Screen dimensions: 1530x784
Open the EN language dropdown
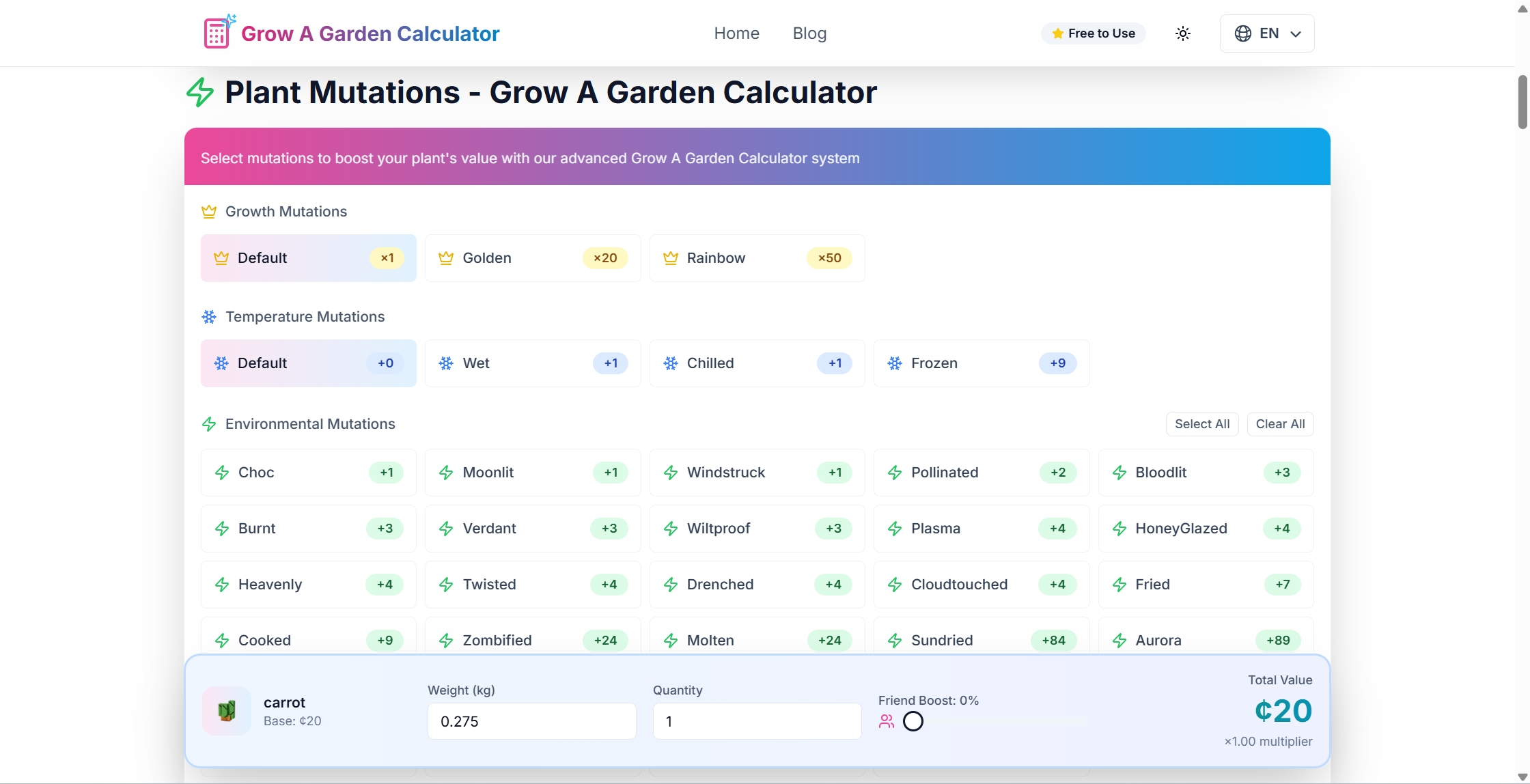coord(1267,33)
